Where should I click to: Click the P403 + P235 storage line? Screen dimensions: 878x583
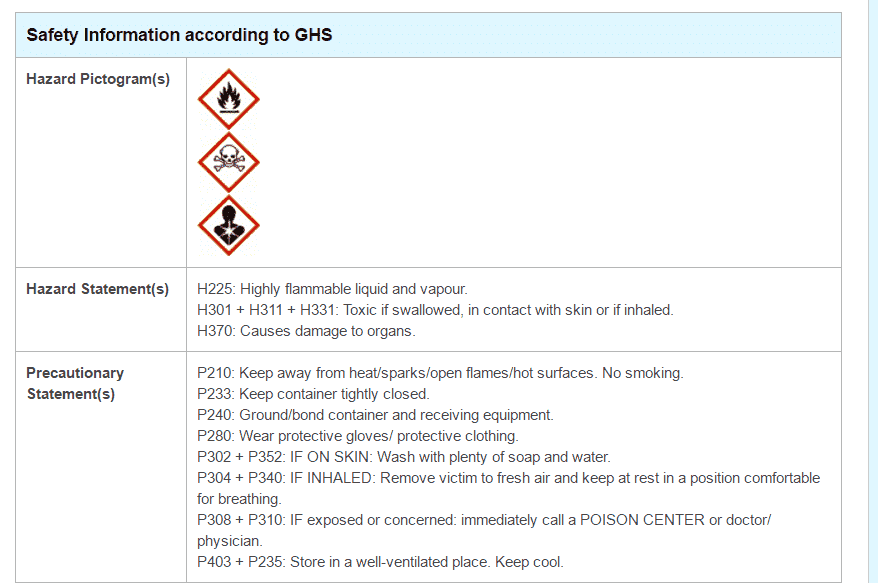[x=380, y=562]
